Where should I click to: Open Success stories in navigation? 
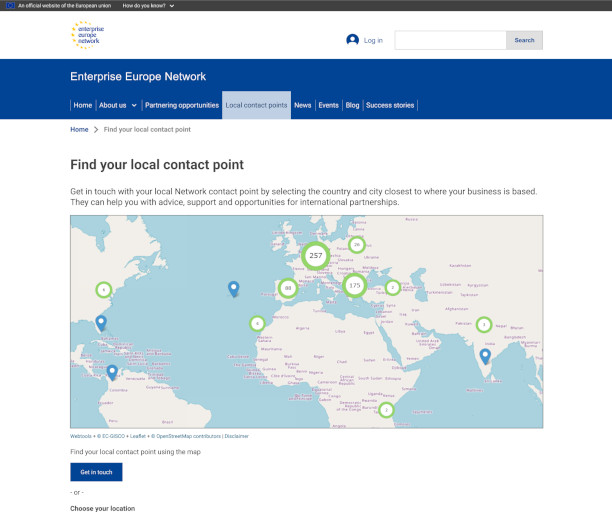(390, 105)
